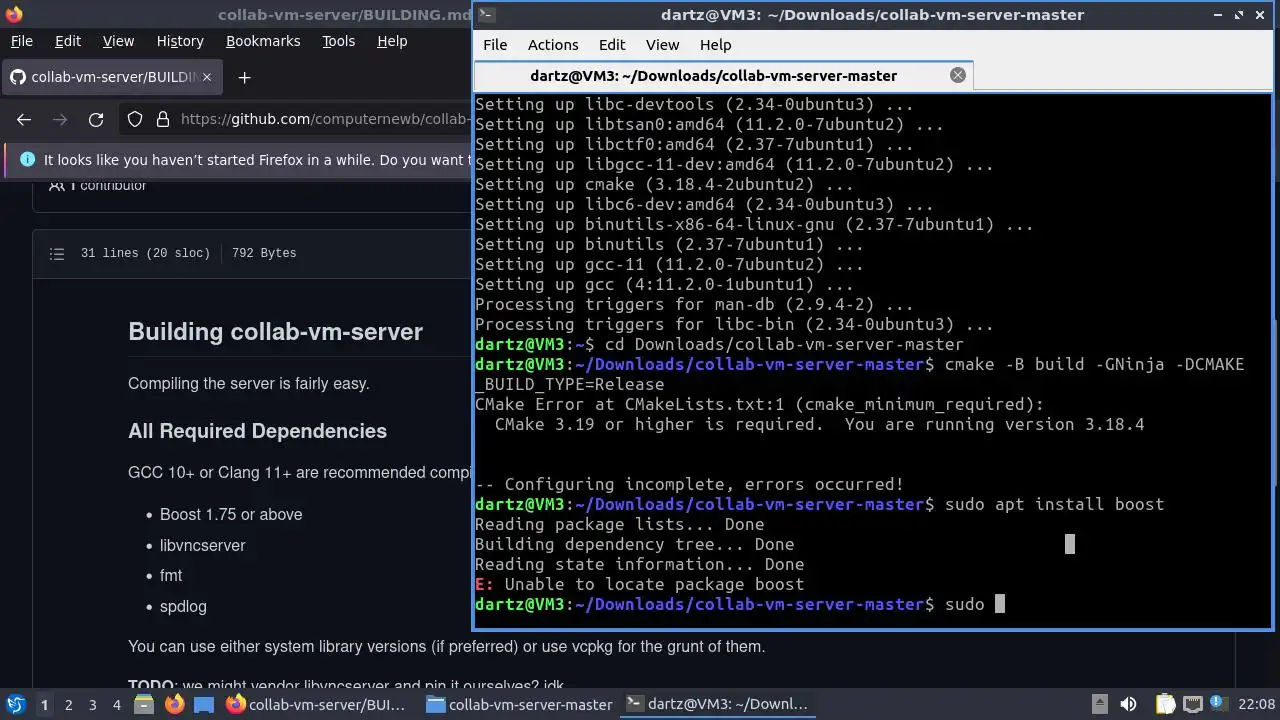This screenshot has height=720, width=1280.
Task: Open the terminal Edit menu
Action: 612,45
